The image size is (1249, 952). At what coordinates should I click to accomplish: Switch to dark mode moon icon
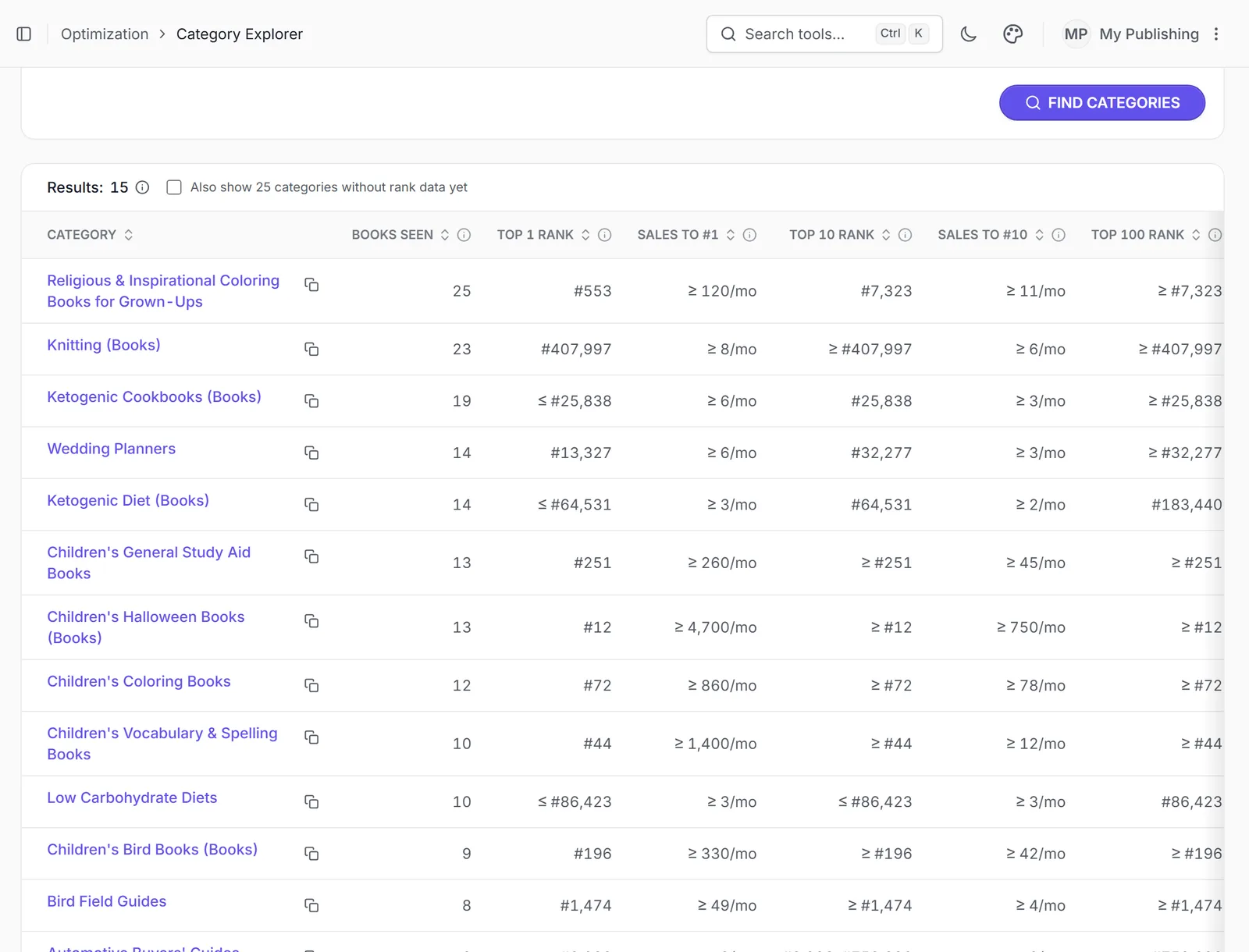click(969, 34)
